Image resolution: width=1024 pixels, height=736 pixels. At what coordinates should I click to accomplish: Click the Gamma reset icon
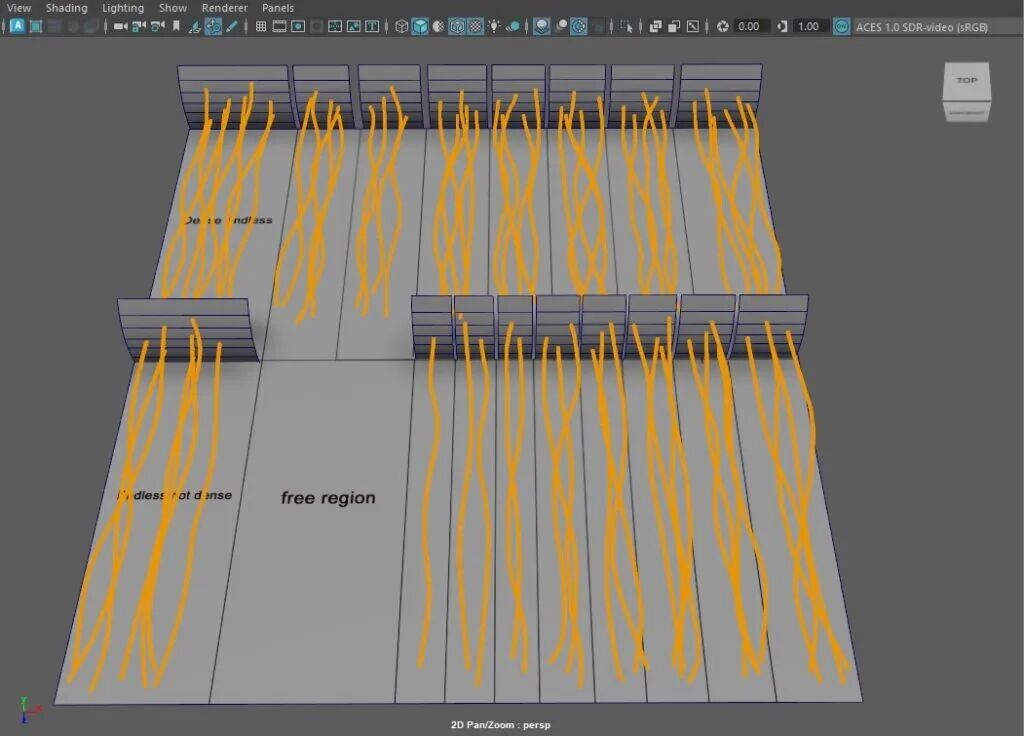[782, 26]
